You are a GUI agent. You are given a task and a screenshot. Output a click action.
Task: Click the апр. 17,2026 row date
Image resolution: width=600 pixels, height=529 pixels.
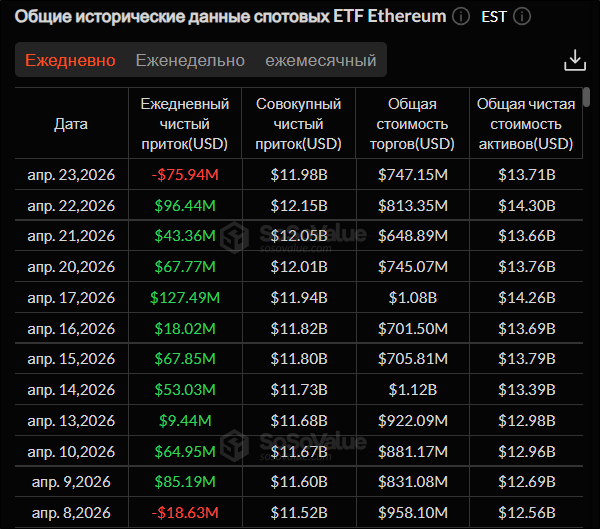71,298
